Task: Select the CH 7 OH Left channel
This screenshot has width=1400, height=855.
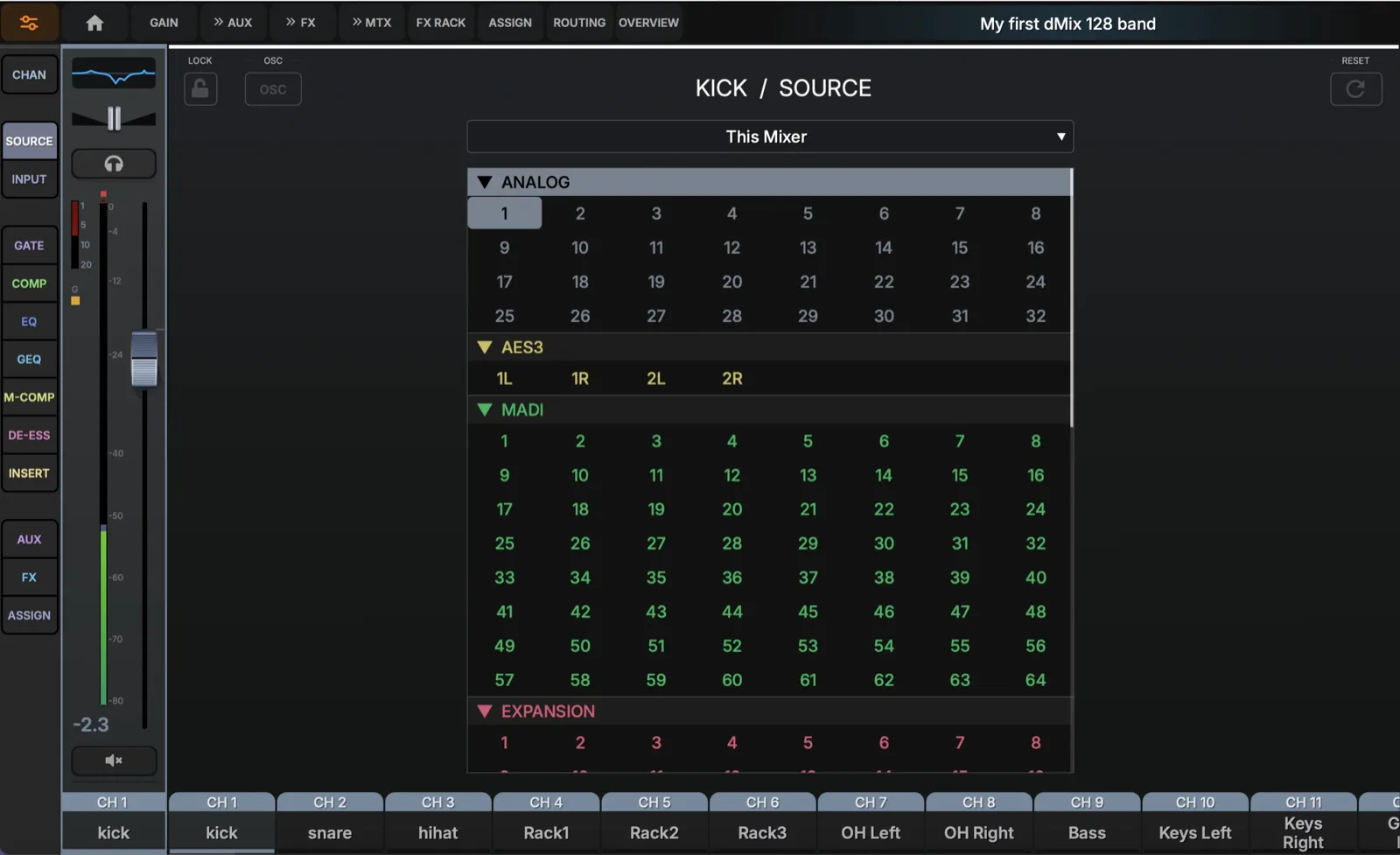Action: [871, 823]
